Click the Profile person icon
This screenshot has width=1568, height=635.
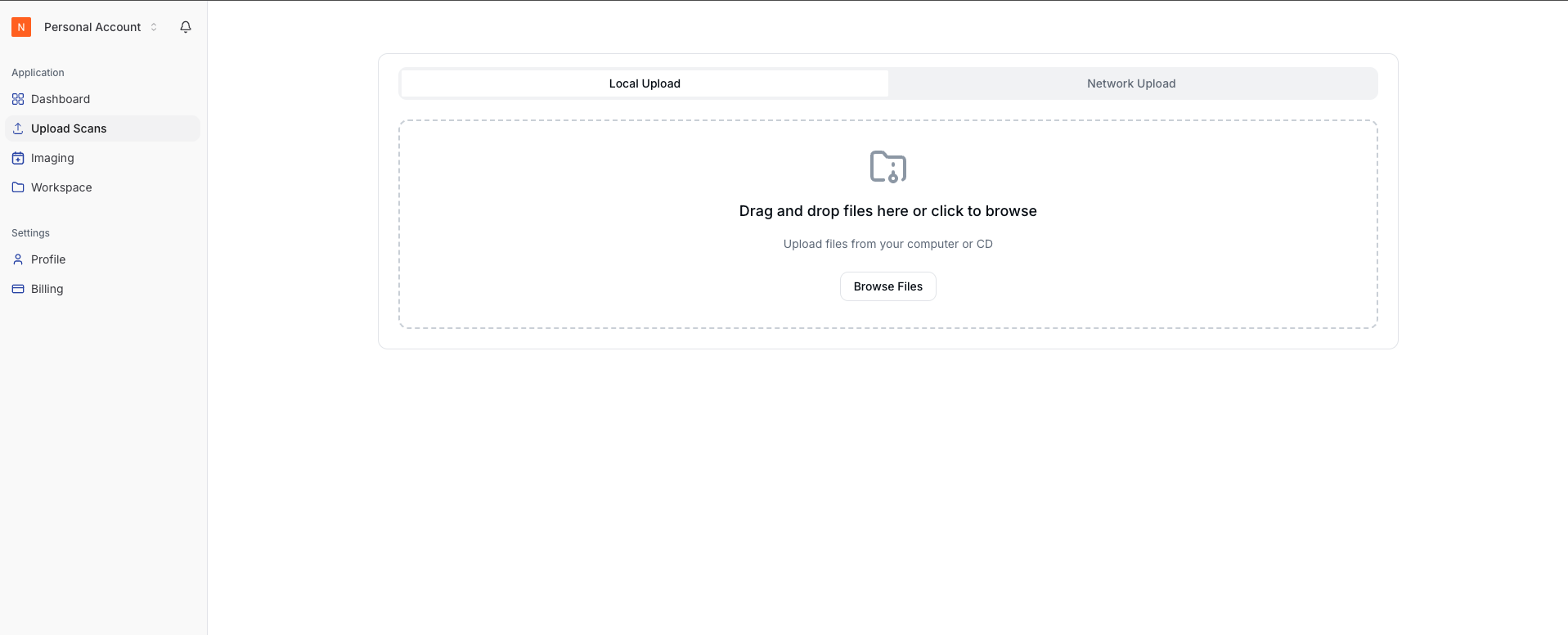[x=18, y=259]
